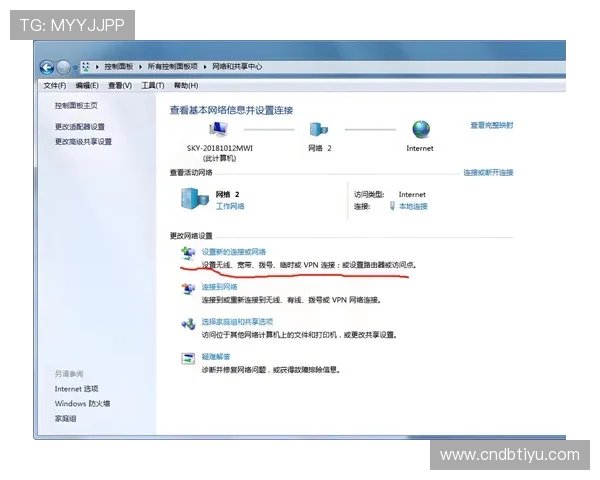
Task: Expand the arrow after 控制面板 breadcrumb
Action: point(140,67)
